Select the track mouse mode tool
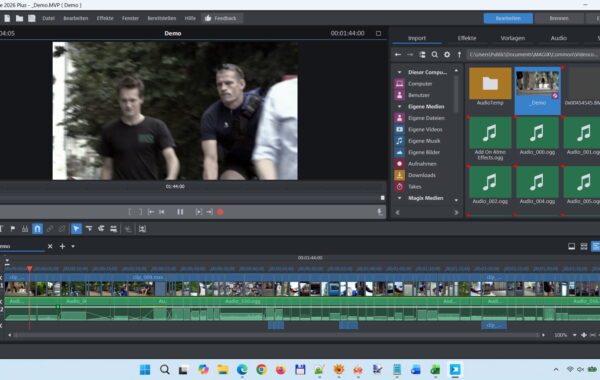The width and height of the screenshot is (600, 380). pyautogui.click(x=89, y=229)
